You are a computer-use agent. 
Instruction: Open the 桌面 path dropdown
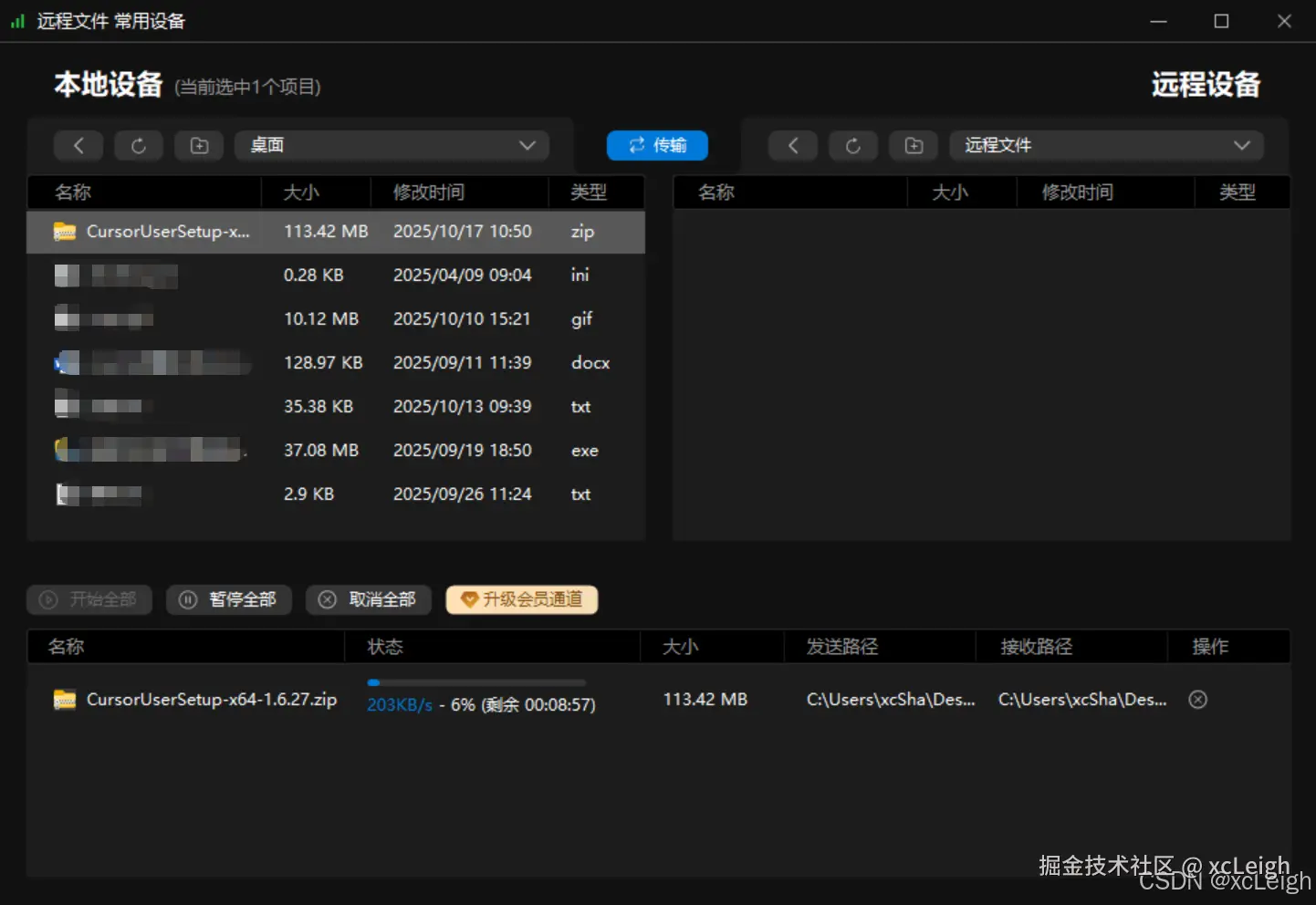pyautogui.click(x=527, y=145)
